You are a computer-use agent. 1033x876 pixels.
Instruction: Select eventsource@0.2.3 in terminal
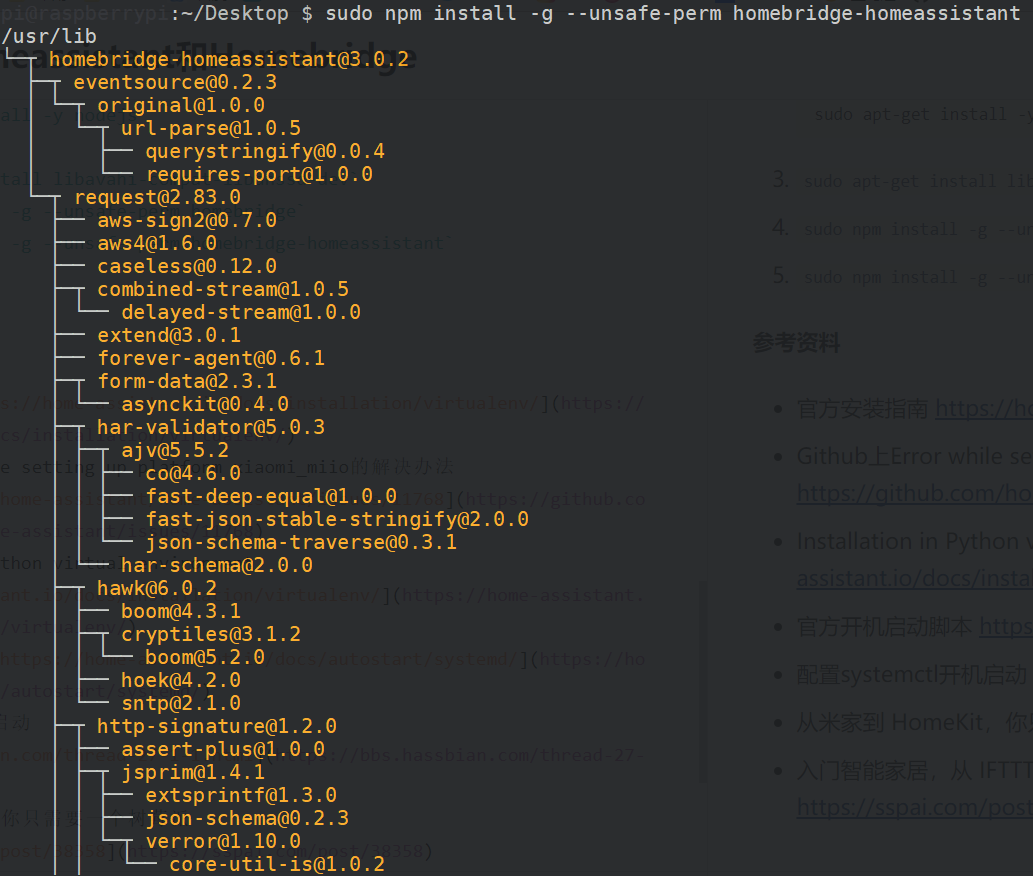pos(175,82)
